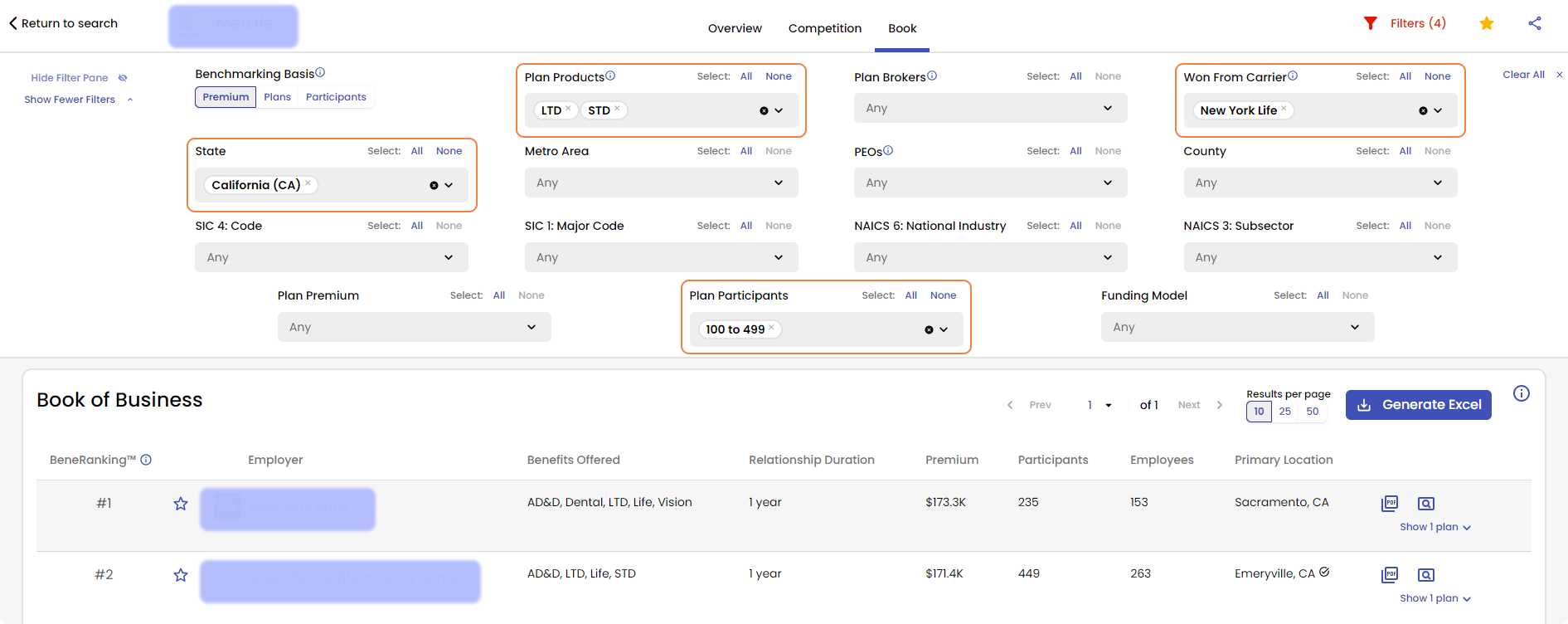Open the Plan Premium dropdown
Image resolution: width=1568 pixels, height=624 pixels.
414,327
